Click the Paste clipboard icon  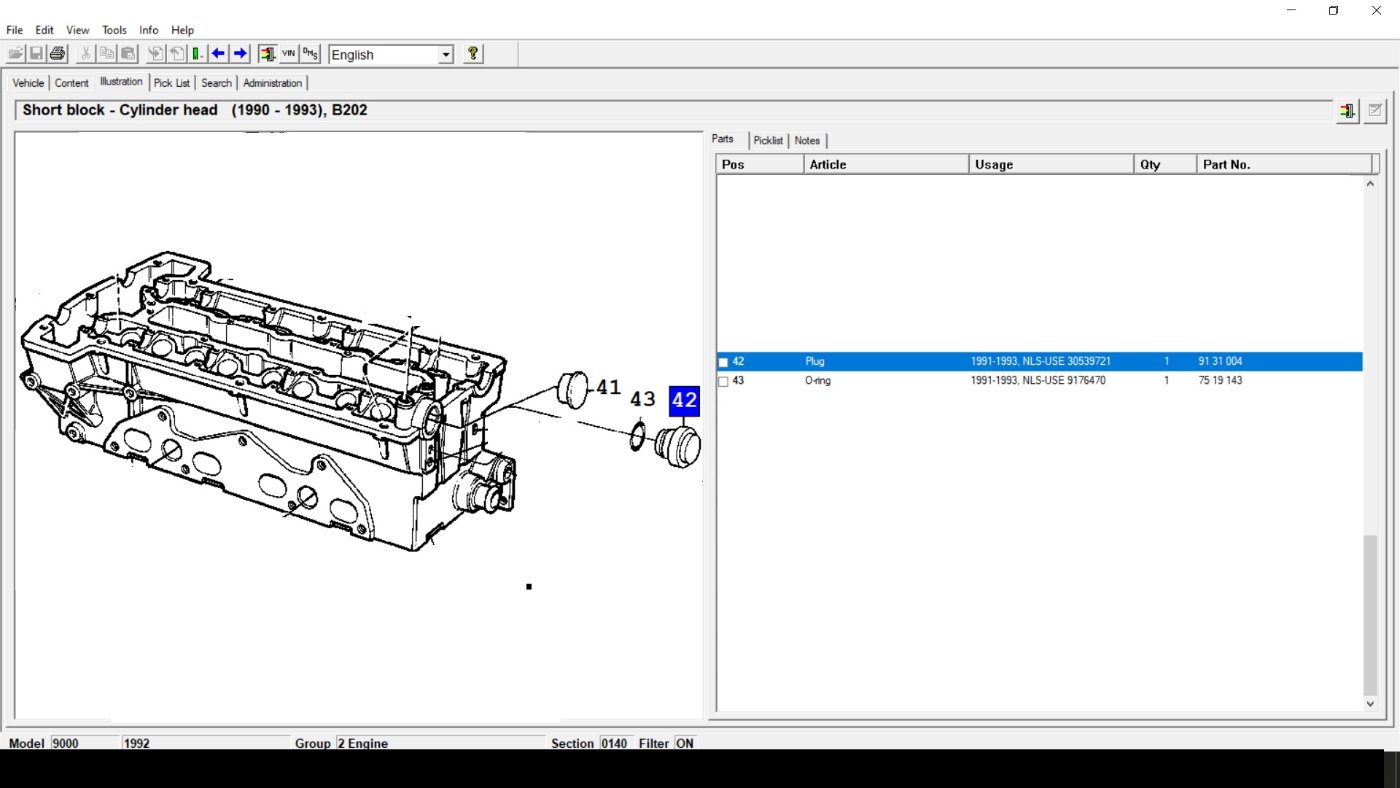(128, 54)
